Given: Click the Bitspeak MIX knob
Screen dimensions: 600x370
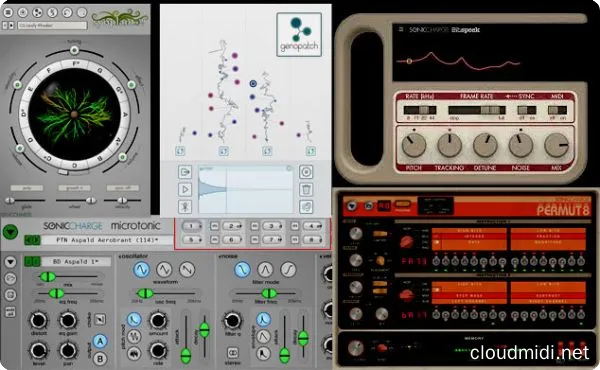Looking at the screenshot, I should 556,145.
